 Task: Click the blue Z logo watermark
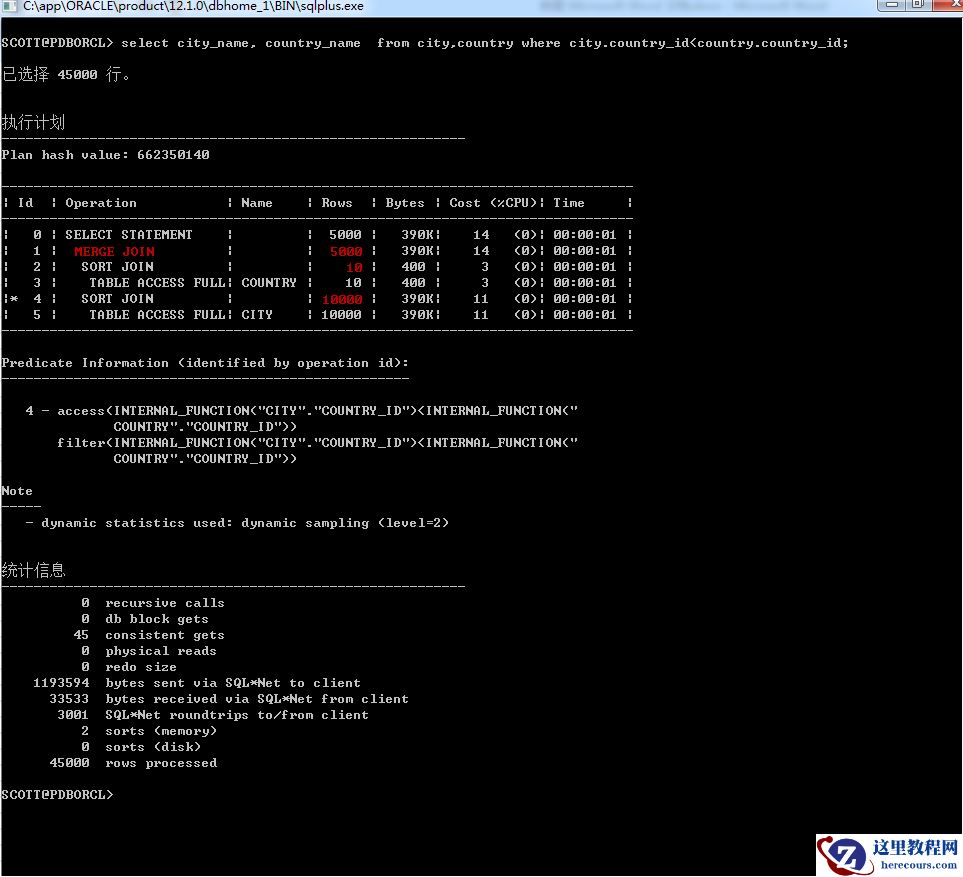tap(843, 855)
